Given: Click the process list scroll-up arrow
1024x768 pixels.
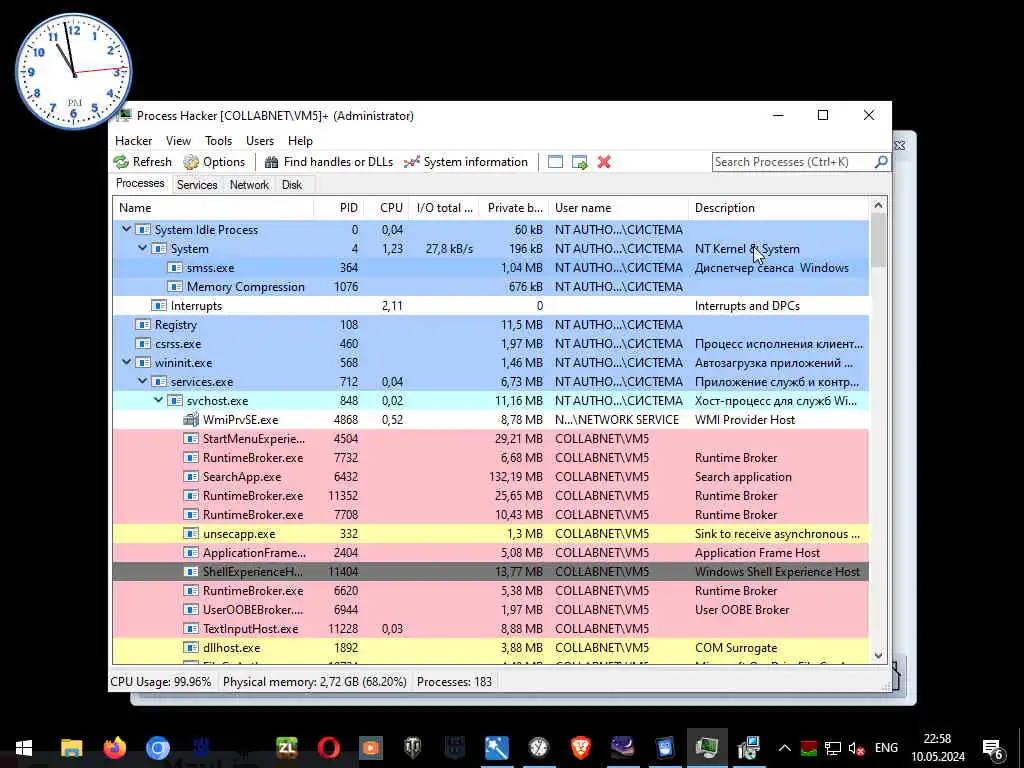Looking at the screenshot, I should (x=878, y=206).
